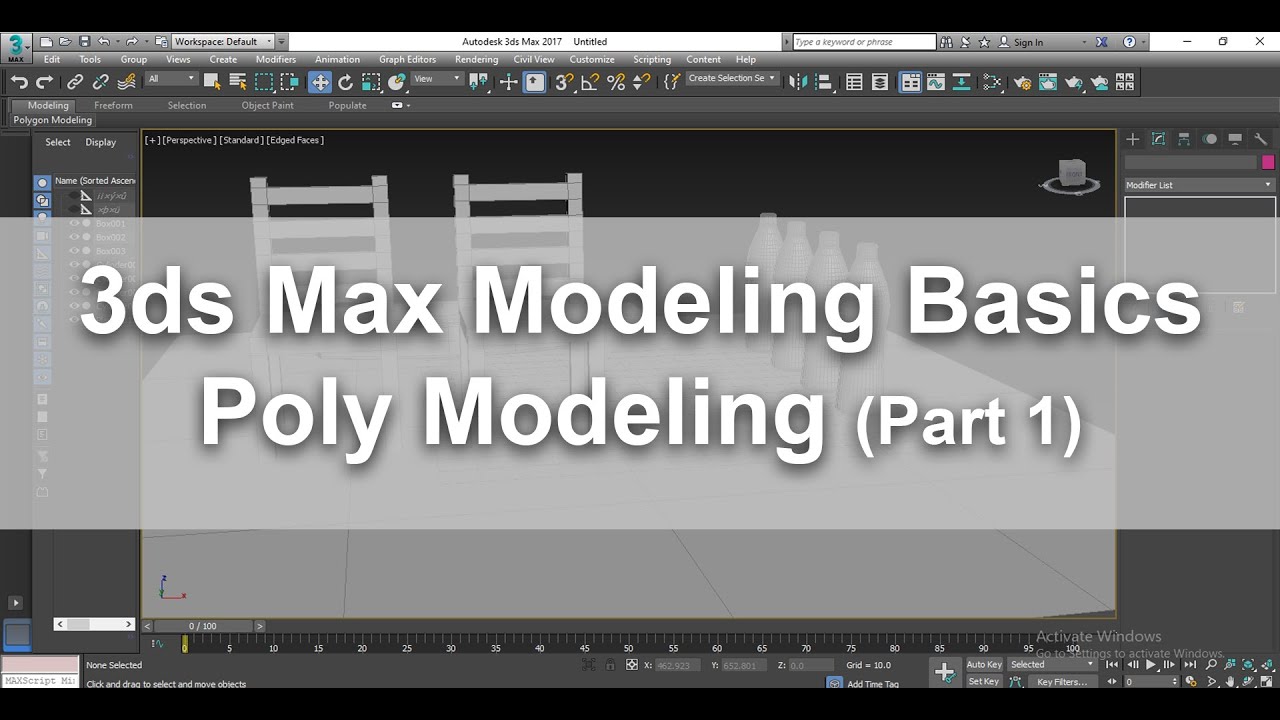This screenshot has height=720, width=1280.
Task: Activate the Select and Move tool
Action: pyautogui.click(x=320, y=82)
